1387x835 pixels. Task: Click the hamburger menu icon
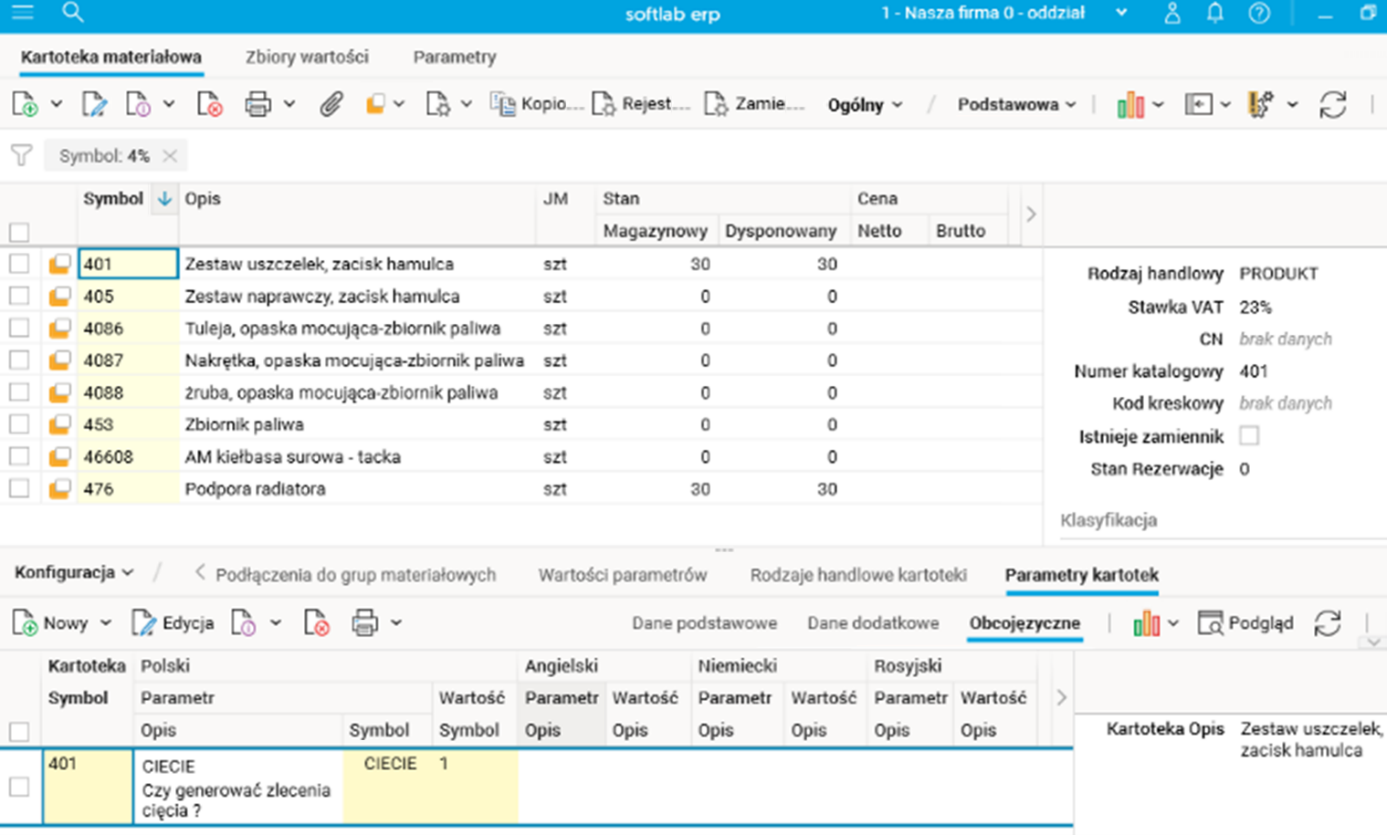point(21,13)
